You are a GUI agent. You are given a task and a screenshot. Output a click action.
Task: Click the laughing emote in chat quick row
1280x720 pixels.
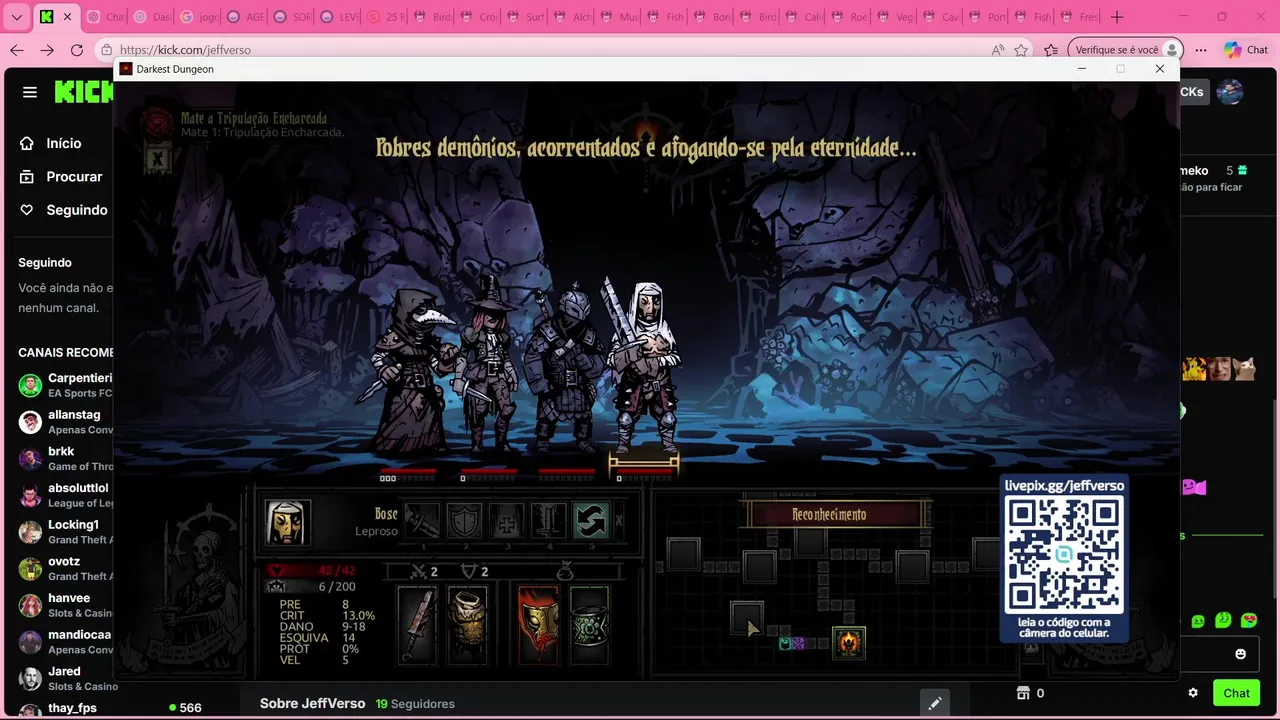pos(1222,620)
